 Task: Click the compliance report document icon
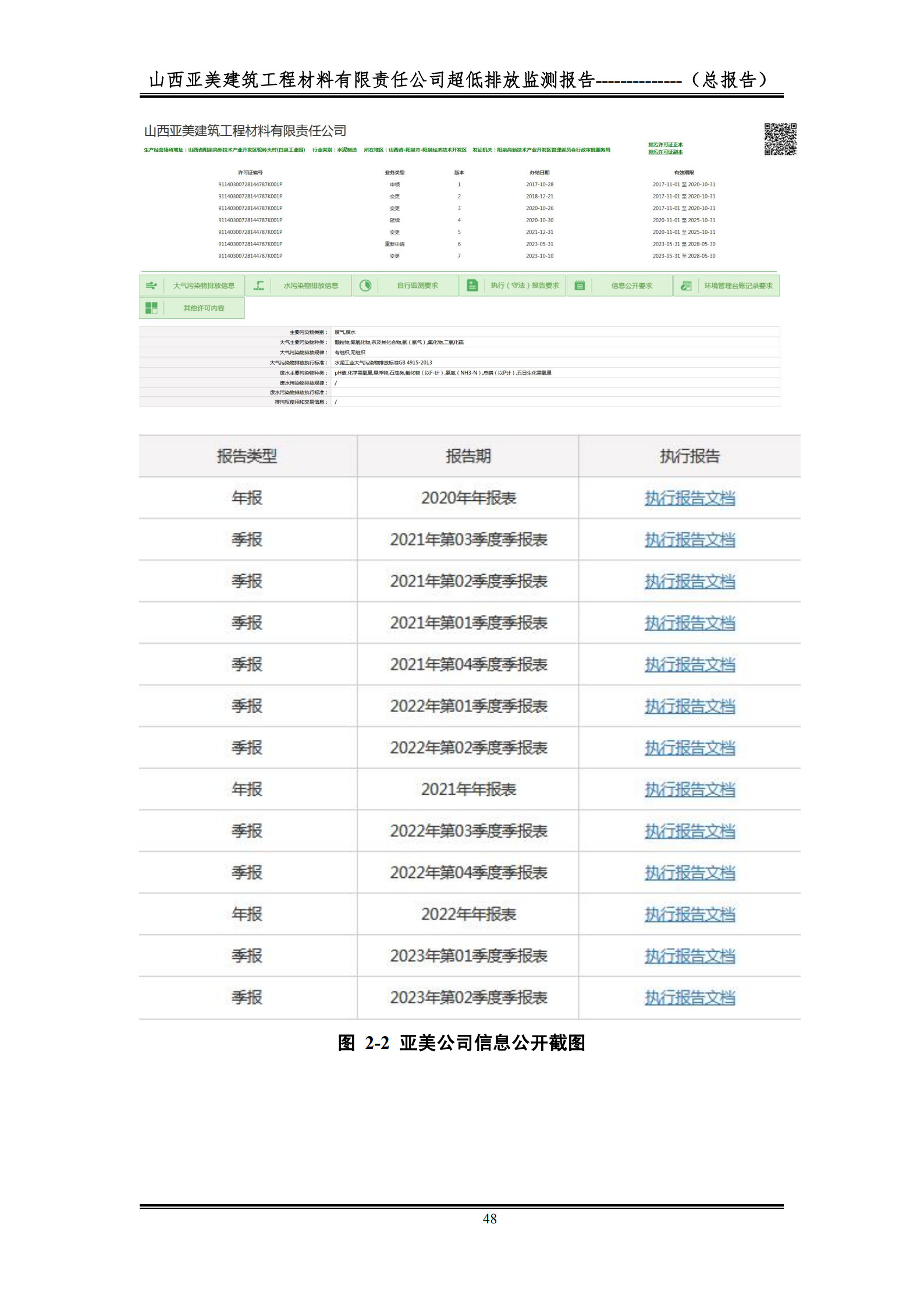tap(472, 286)
